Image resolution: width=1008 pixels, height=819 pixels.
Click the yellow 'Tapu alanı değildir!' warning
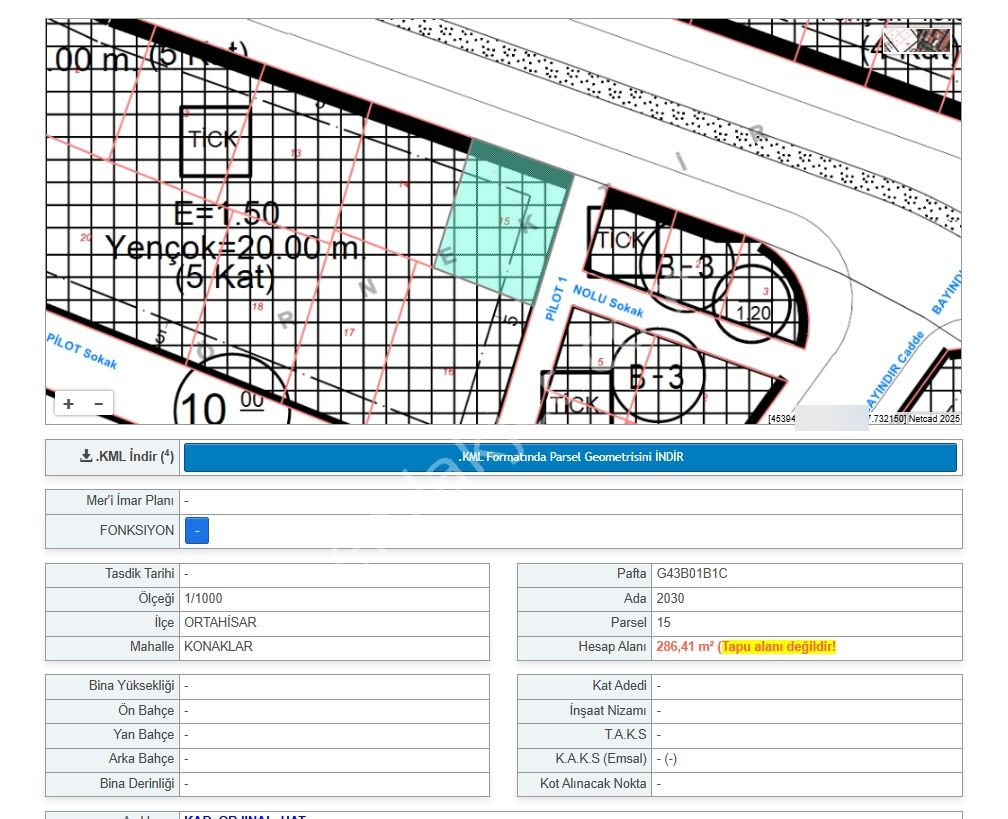[x=778, y=647]
